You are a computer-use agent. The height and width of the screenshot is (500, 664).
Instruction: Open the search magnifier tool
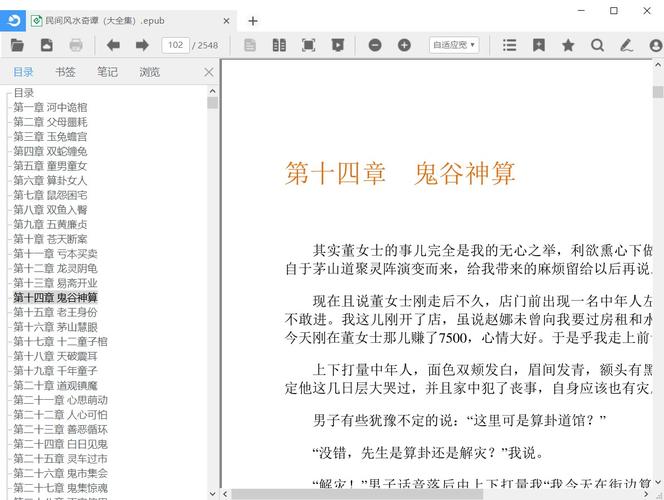597,45
